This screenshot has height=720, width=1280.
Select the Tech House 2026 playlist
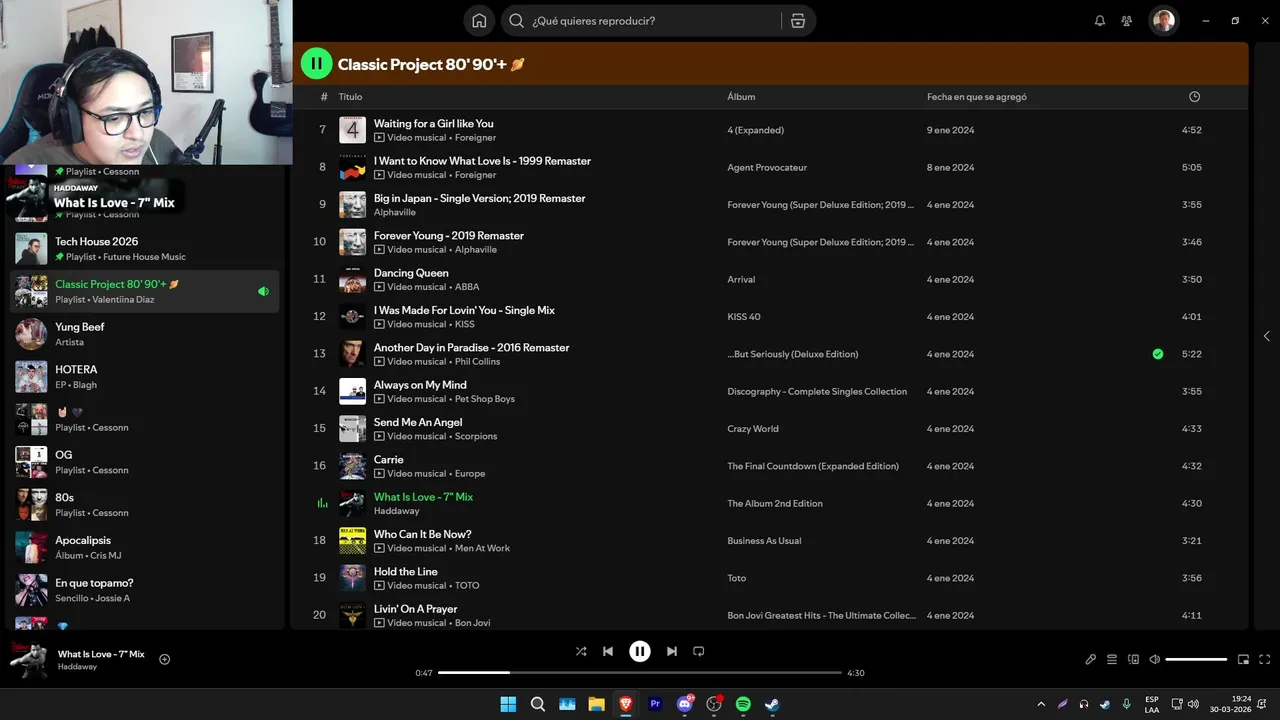click(x=145, y=249)
